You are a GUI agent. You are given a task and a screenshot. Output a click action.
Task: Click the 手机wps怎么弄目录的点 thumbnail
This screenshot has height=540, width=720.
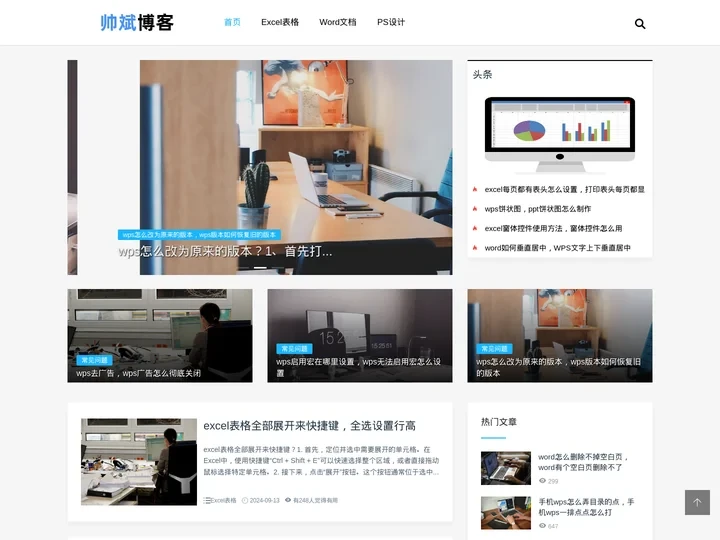[506, 513]
